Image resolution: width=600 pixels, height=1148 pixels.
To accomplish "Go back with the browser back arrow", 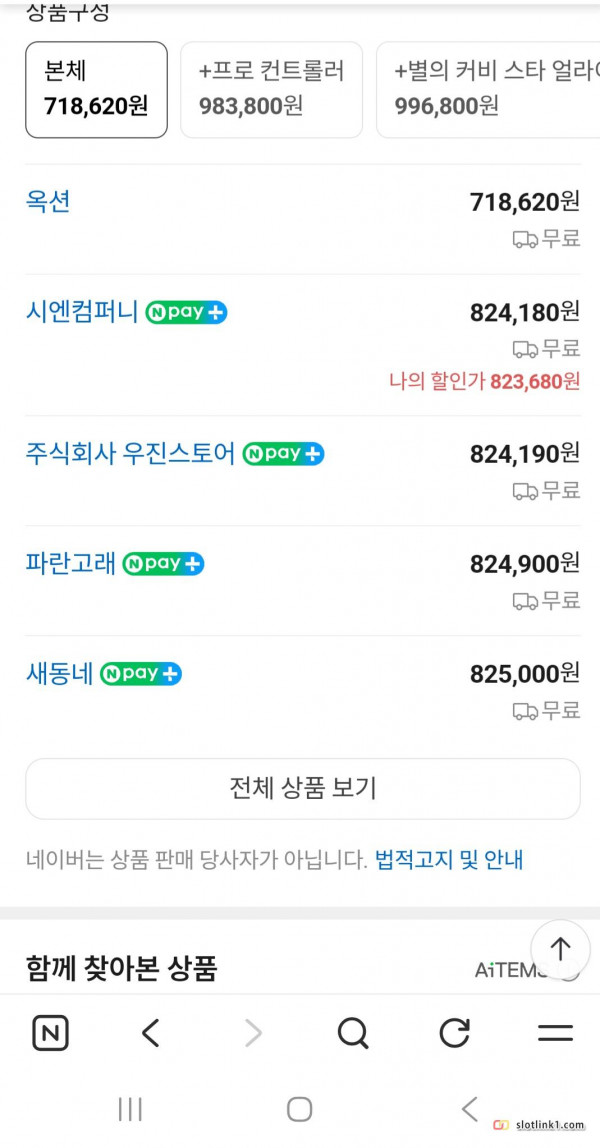I will click(x=151, y=1032).
